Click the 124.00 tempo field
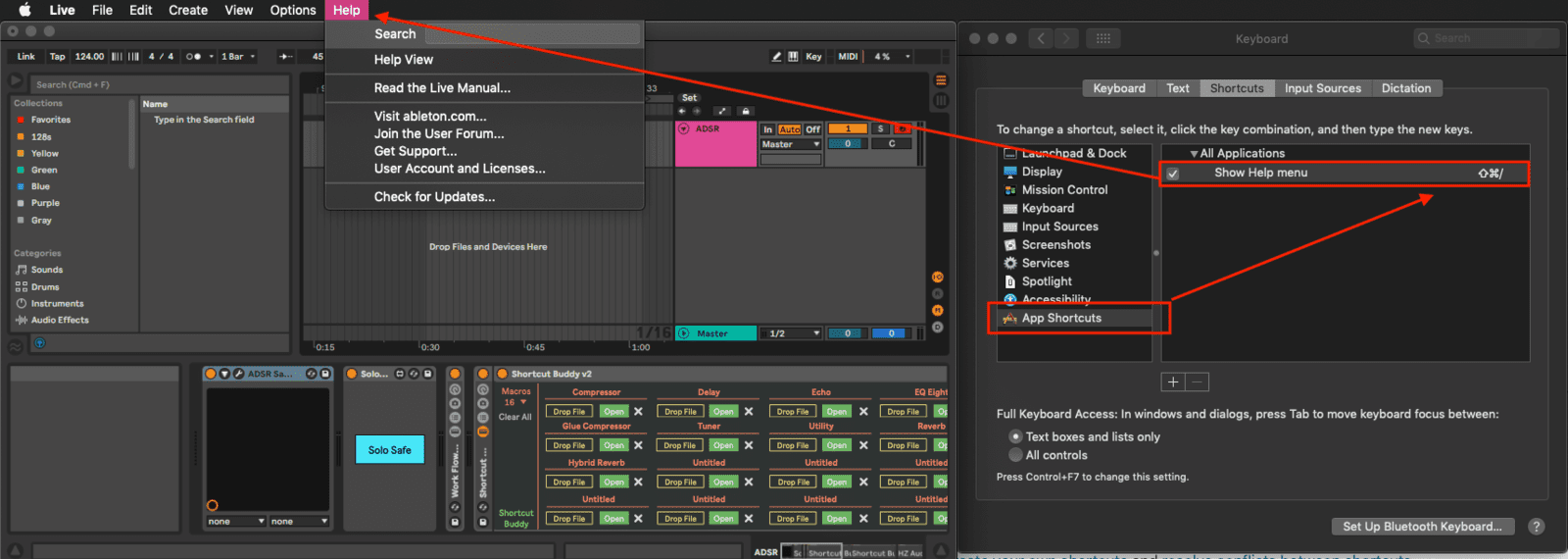The image size is (1568, 559). click(x=89, y=57)
